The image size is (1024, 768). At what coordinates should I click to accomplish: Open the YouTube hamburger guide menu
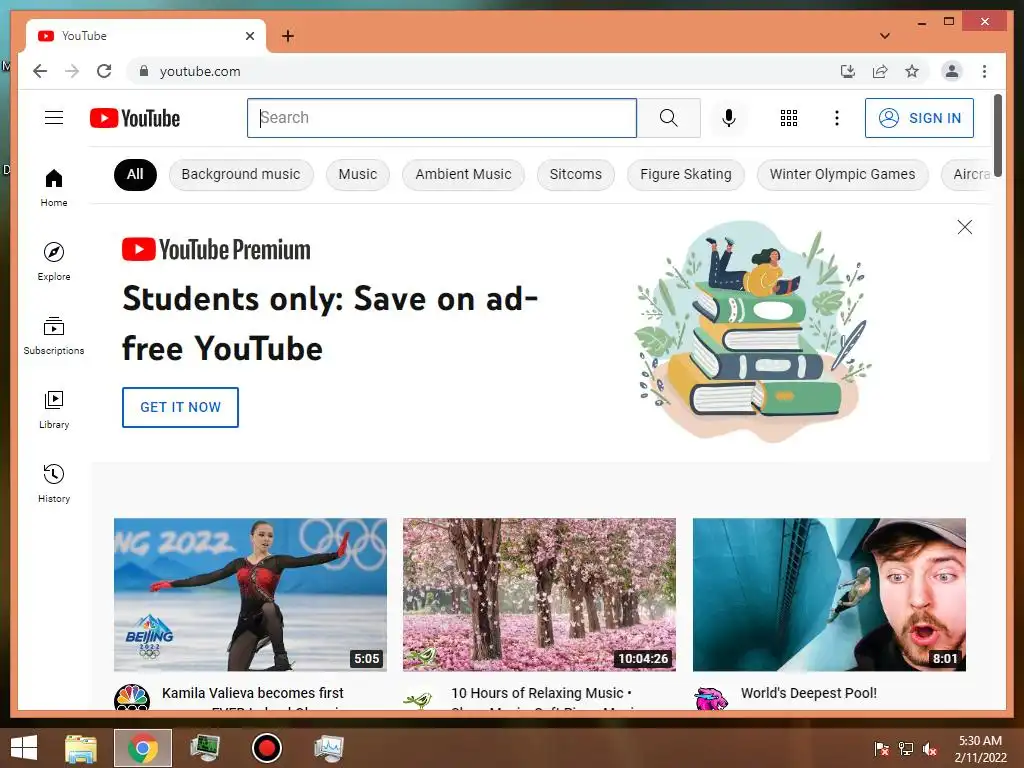[x=54, y=118]
